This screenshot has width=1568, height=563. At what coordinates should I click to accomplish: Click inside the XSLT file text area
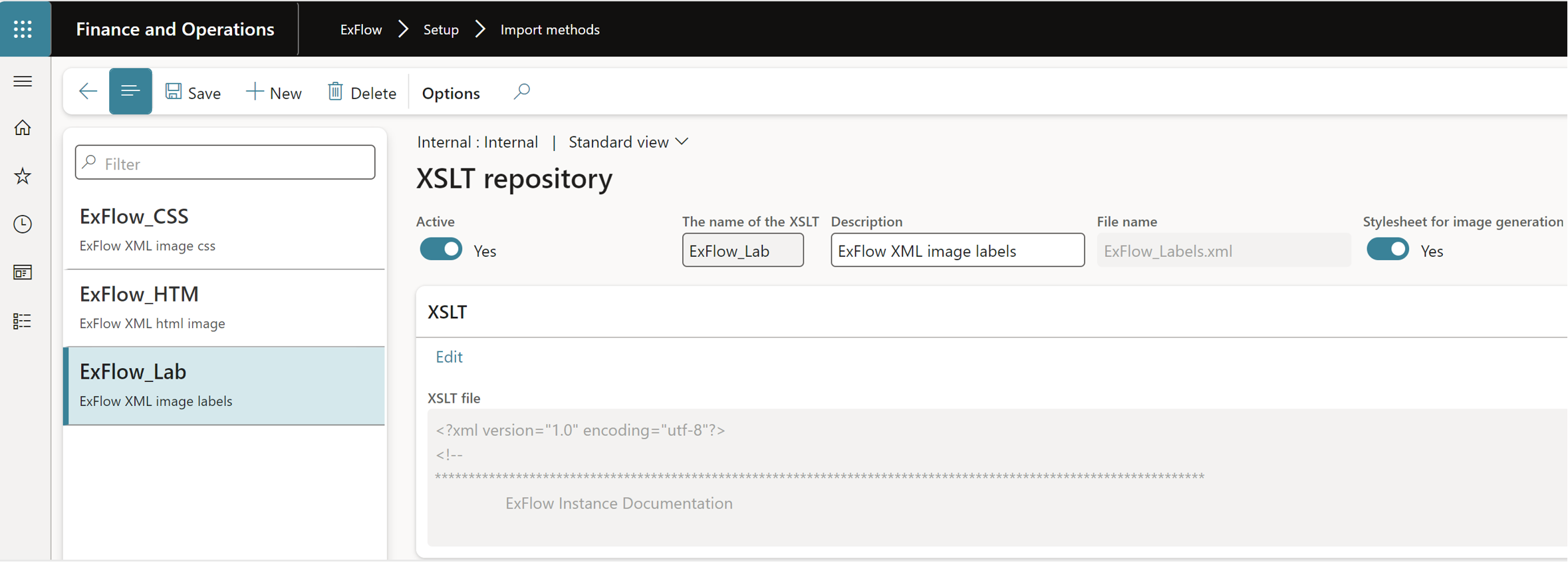point(996,478)
